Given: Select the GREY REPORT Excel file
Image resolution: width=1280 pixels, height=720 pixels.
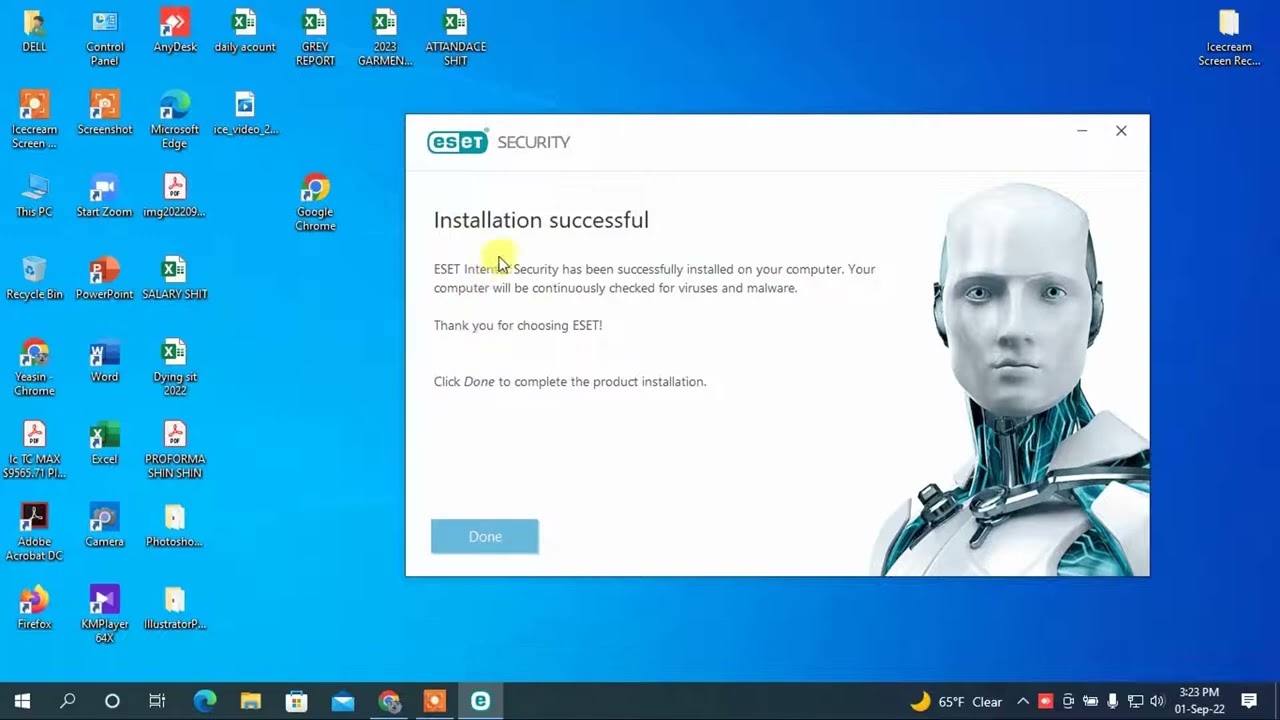Looking at the screenshot, I should tap(315, 37).
